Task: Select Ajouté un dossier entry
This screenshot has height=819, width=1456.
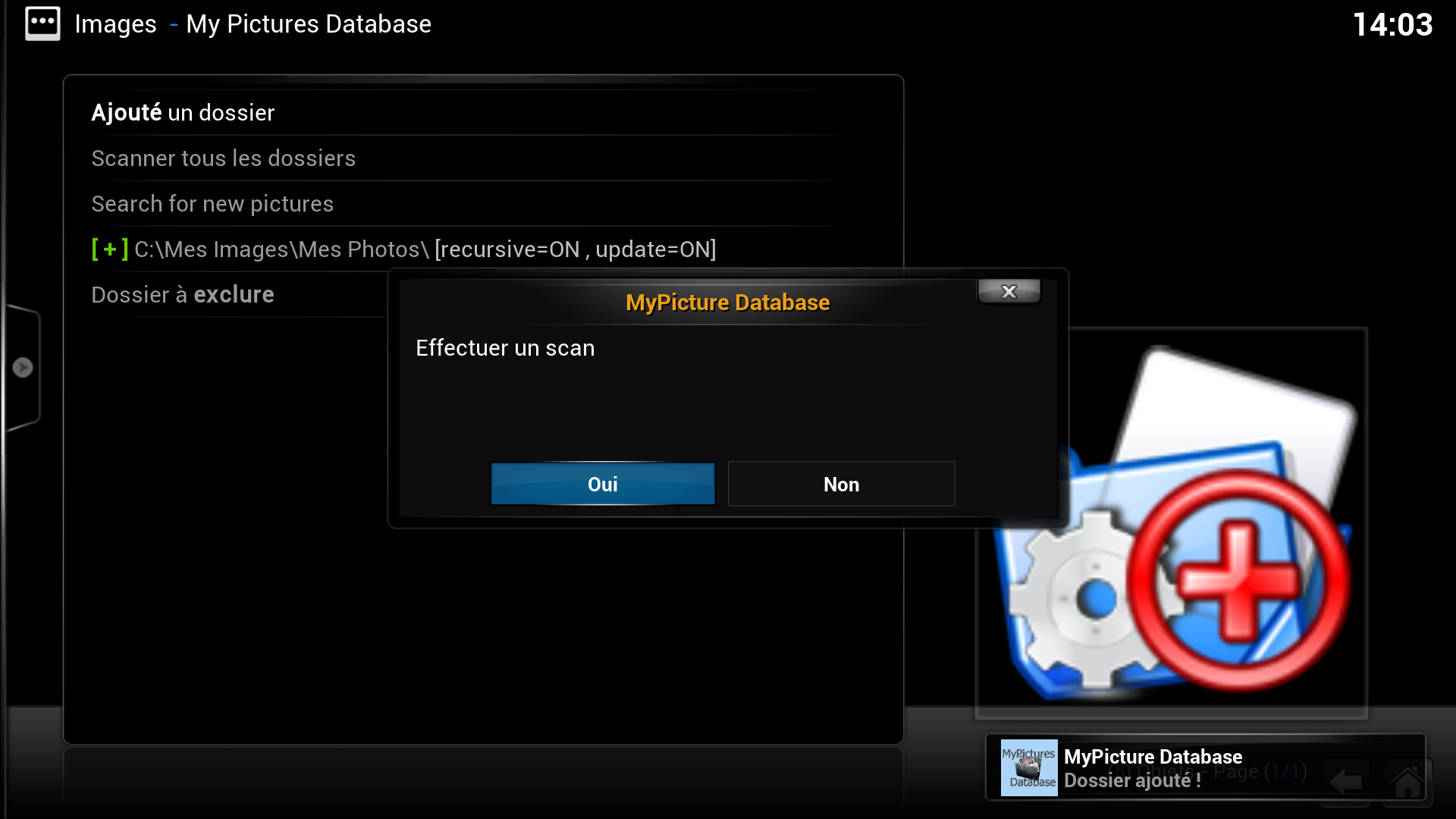Action: pyautogui.click(x=484, y=113)
